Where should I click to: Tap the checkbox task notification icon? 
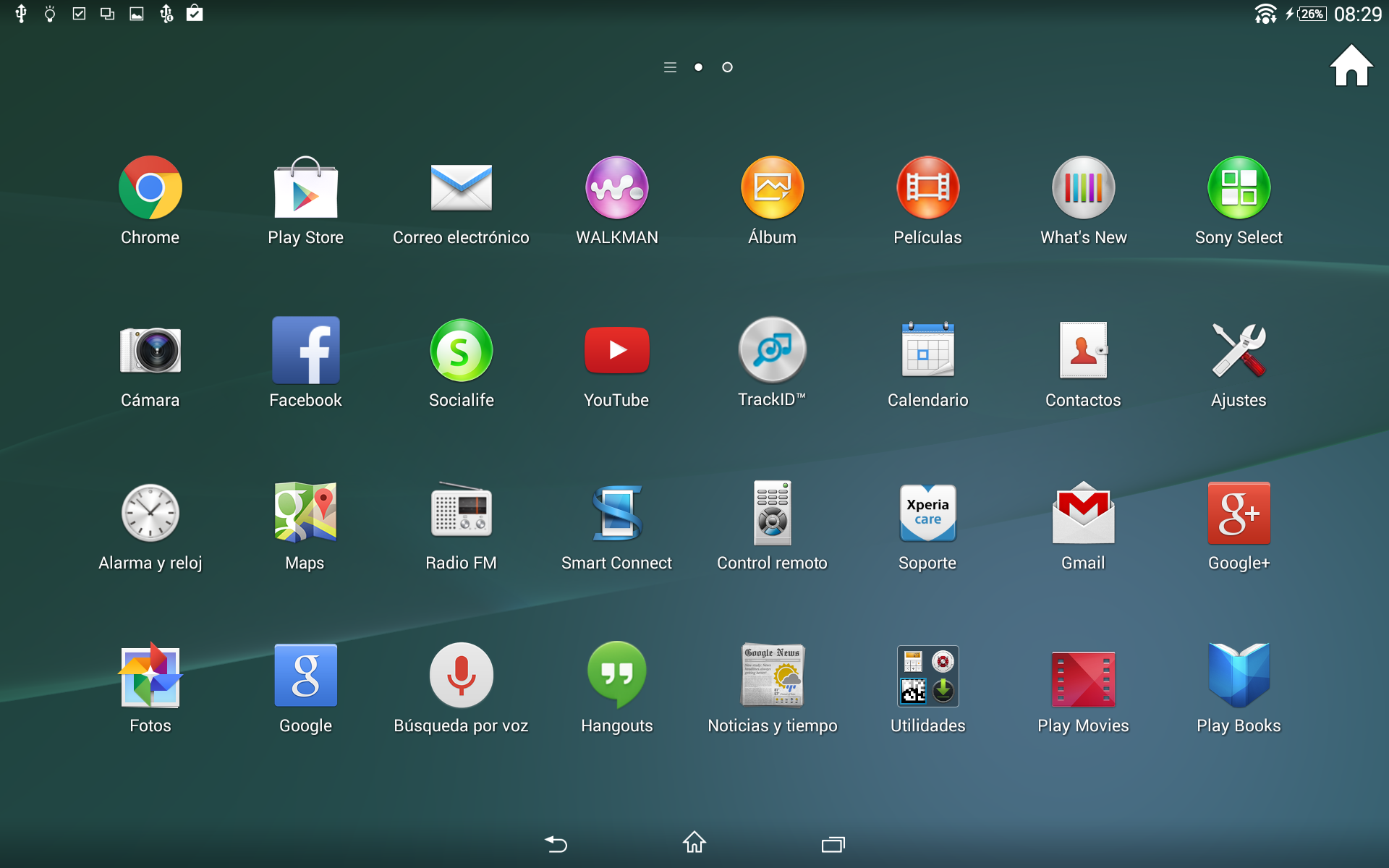(x=79, y=14)
